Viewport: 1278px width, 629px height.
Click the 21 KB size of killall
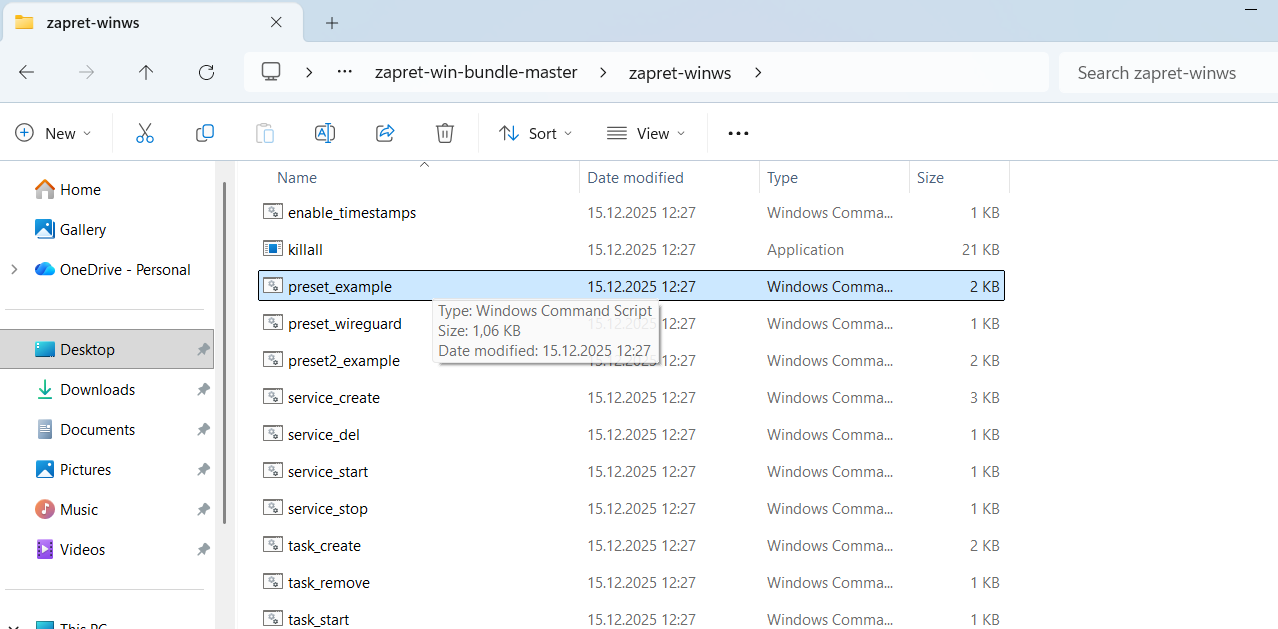(983, 249)
